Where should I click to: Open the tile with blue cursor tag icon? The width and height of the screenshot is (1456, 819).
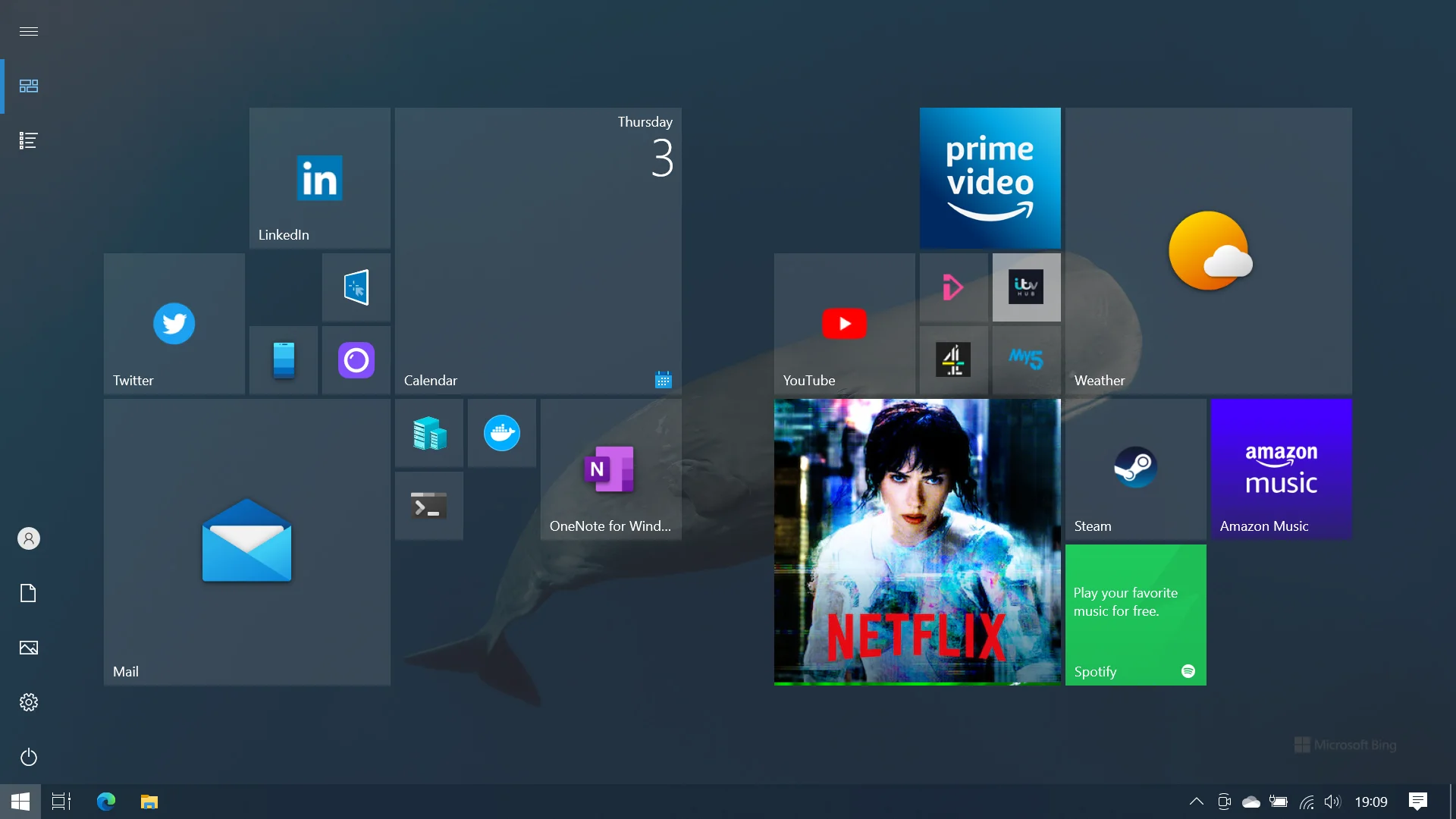point(356,287)
